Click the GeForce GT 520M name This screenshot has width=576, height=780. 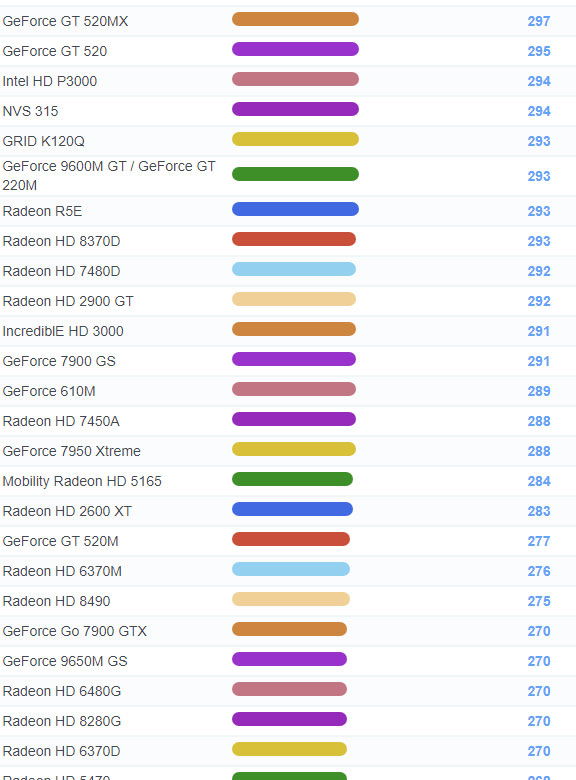click(x=61, y=541)
